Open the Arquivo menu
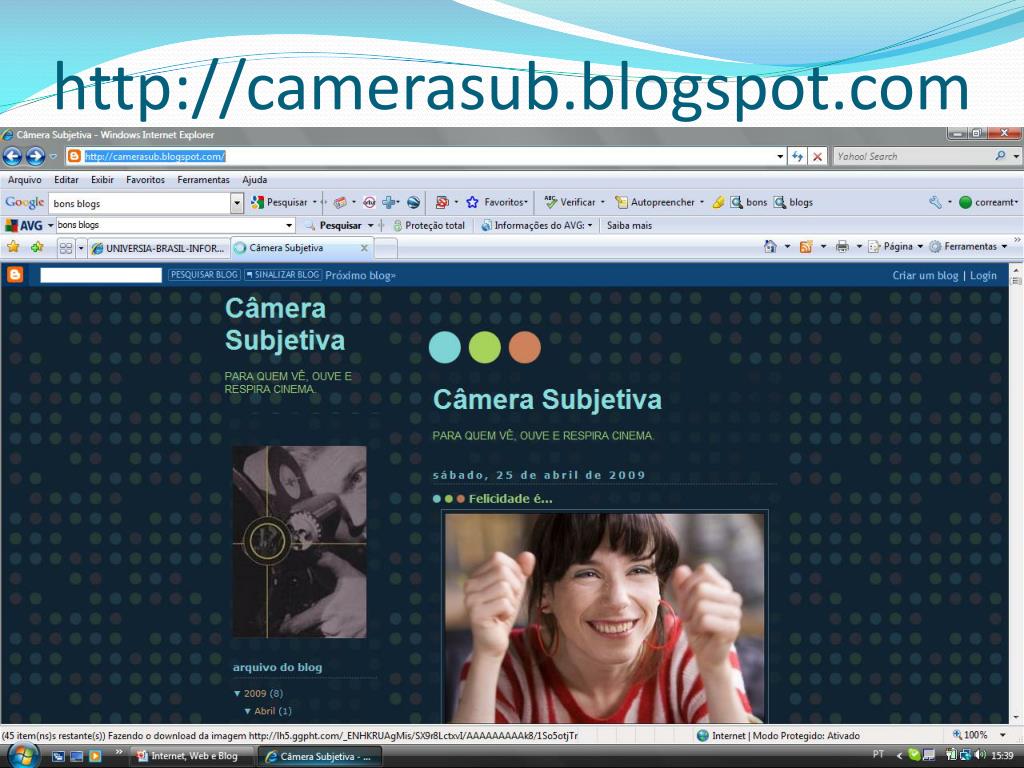This screenshot has width=1024, height=768. (24, 180)
